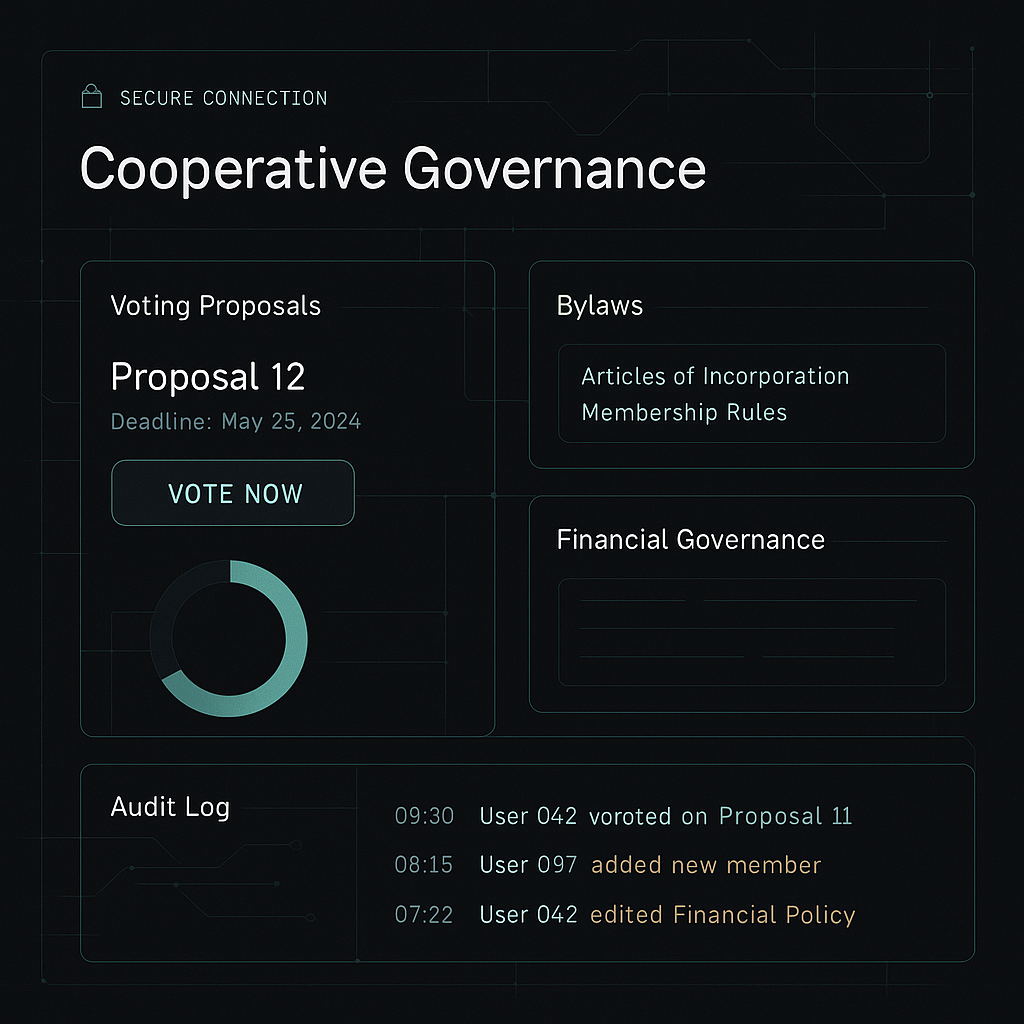Click the Deadline May 25, 2024 text
Viewport: 1024px width, 1024px height.
pos(235,421)
